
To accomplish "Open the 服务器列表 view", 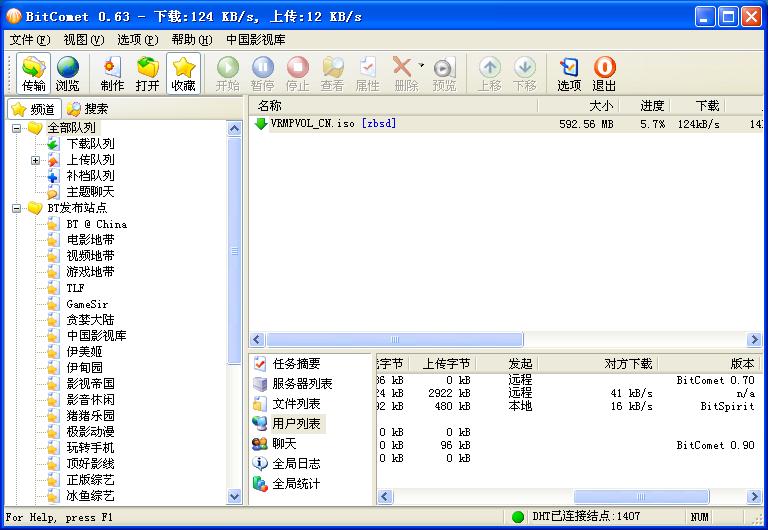I will [302, 384].
